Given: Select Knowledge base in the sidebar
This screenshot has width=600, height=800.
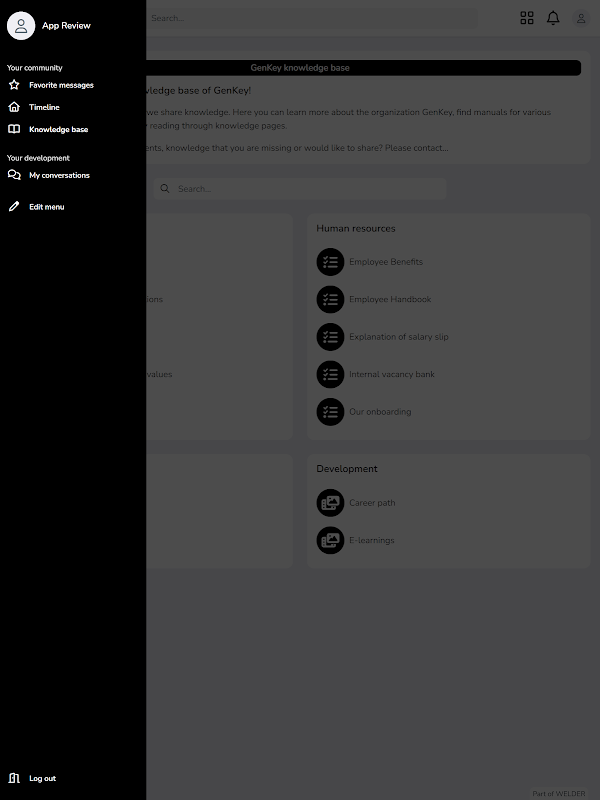Looking at the screenshot, I should coord(59,130).
